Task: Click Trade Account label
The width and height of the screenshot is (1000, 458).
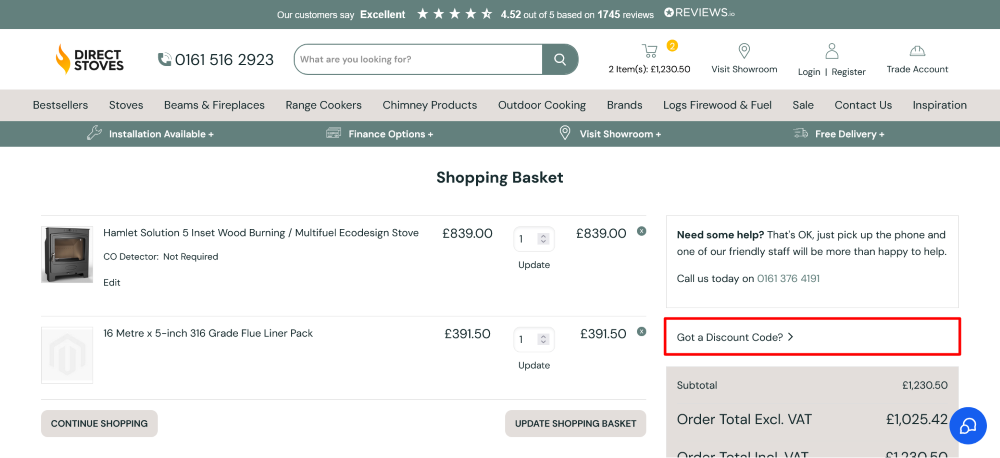Action: [x=917, y=70]
